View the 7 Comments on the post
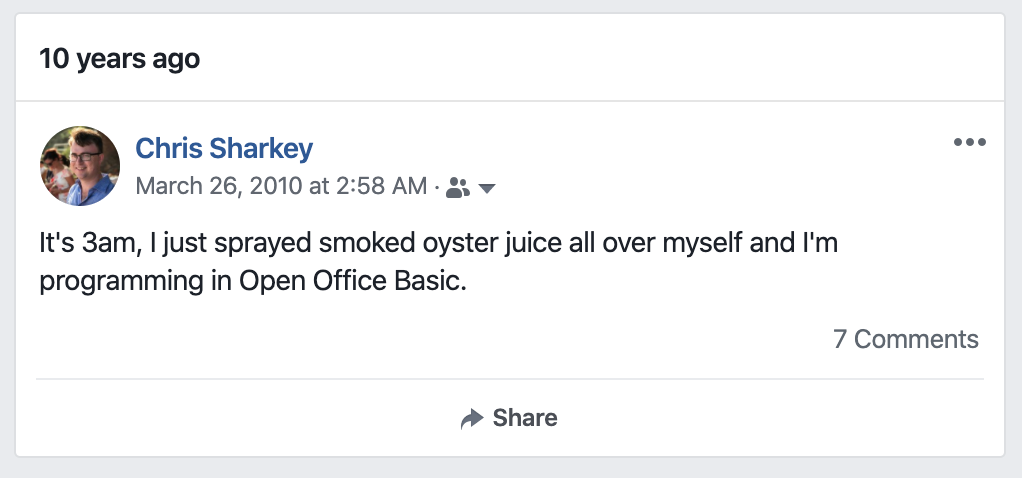The width and height of the screenshot is (1022, 478). (x=905, y=339)
